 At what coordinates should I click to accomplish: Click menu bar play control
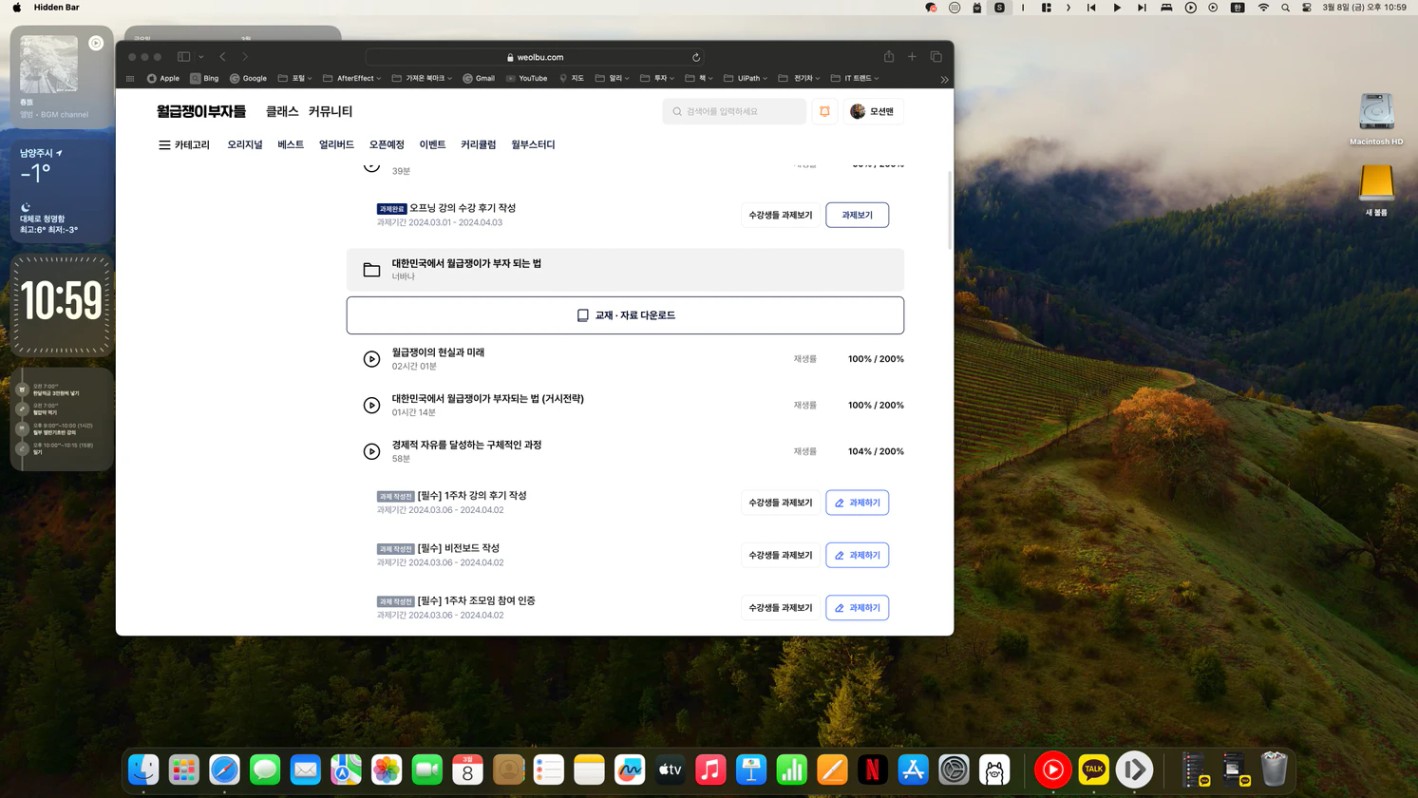1117,8
